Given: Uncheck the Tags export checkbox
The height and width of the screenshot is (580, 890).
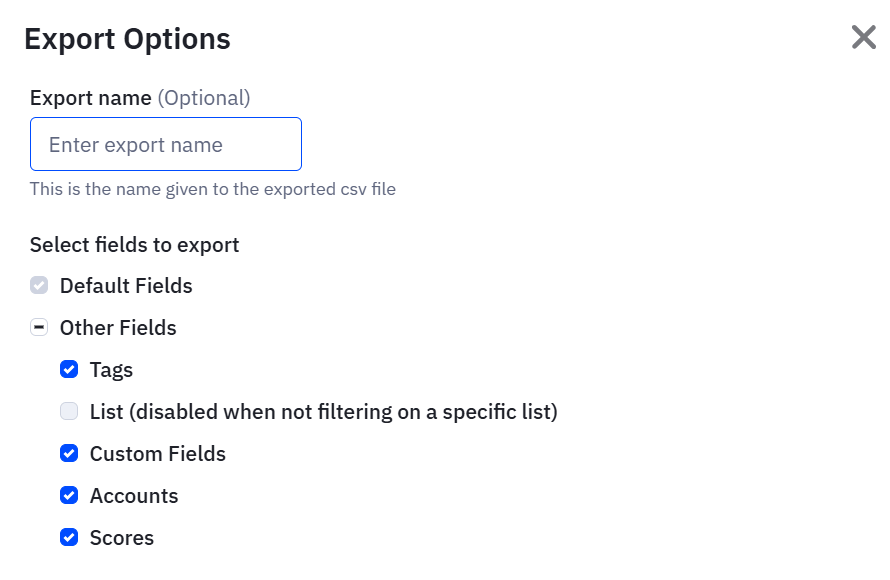Looking at the screenshot, I should tap(68, 369).
